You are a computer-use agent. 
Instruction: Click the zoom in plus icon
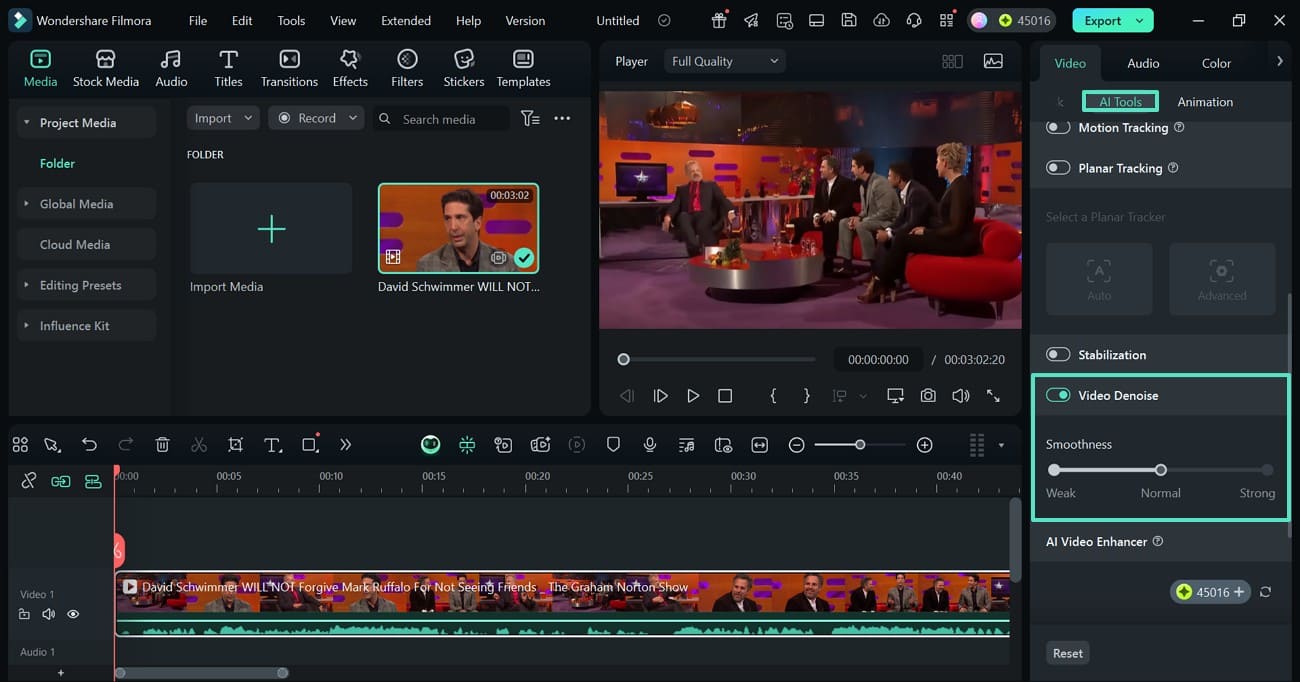pos(925,445)
